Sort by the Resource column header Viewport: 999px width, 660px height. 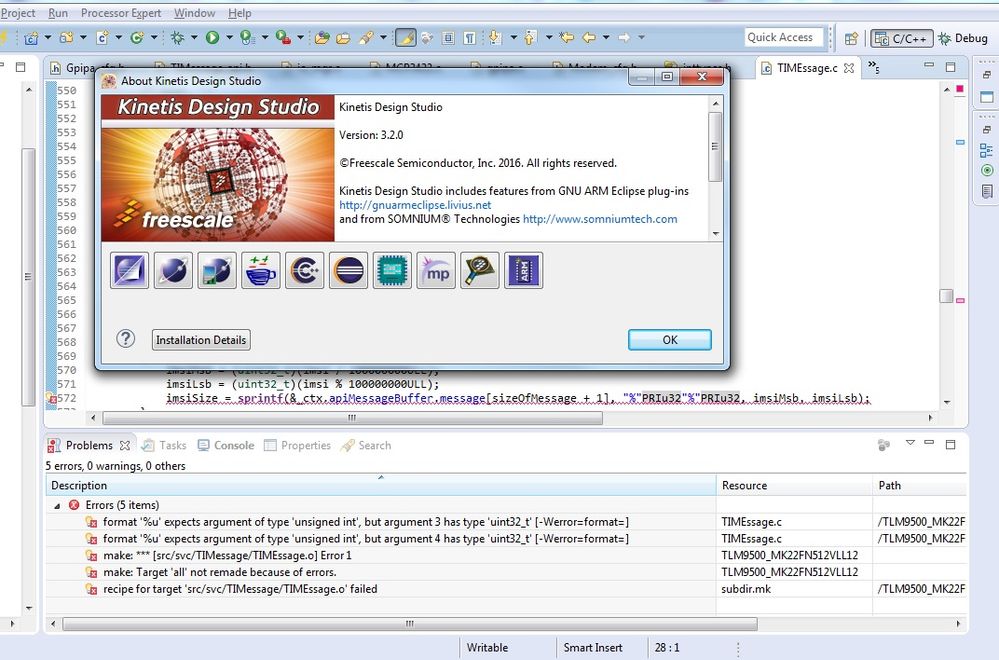point(794,485)
